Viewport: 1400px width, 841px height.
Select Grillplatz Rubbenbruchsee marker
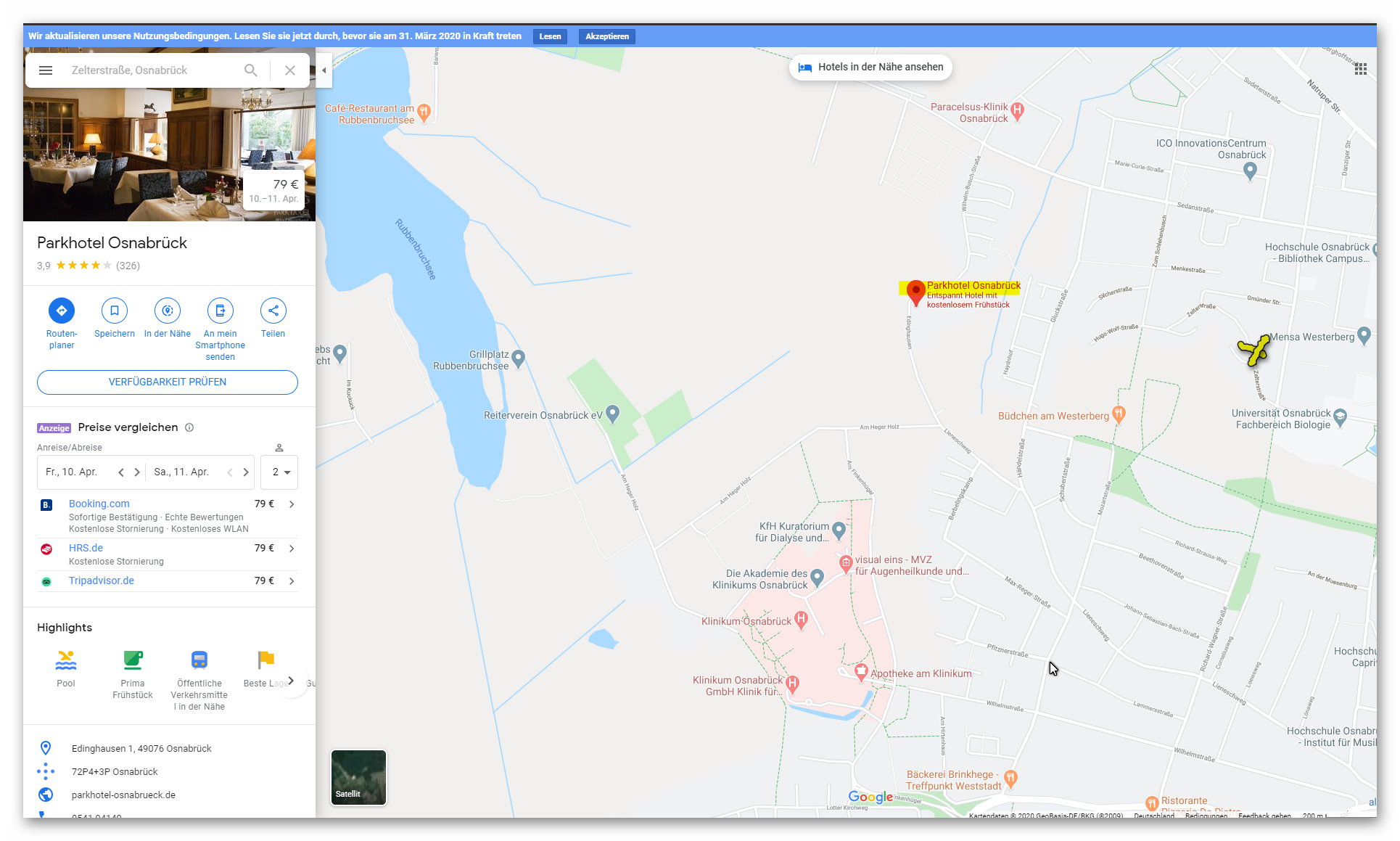pyautogui.click(x=519, y=358)
